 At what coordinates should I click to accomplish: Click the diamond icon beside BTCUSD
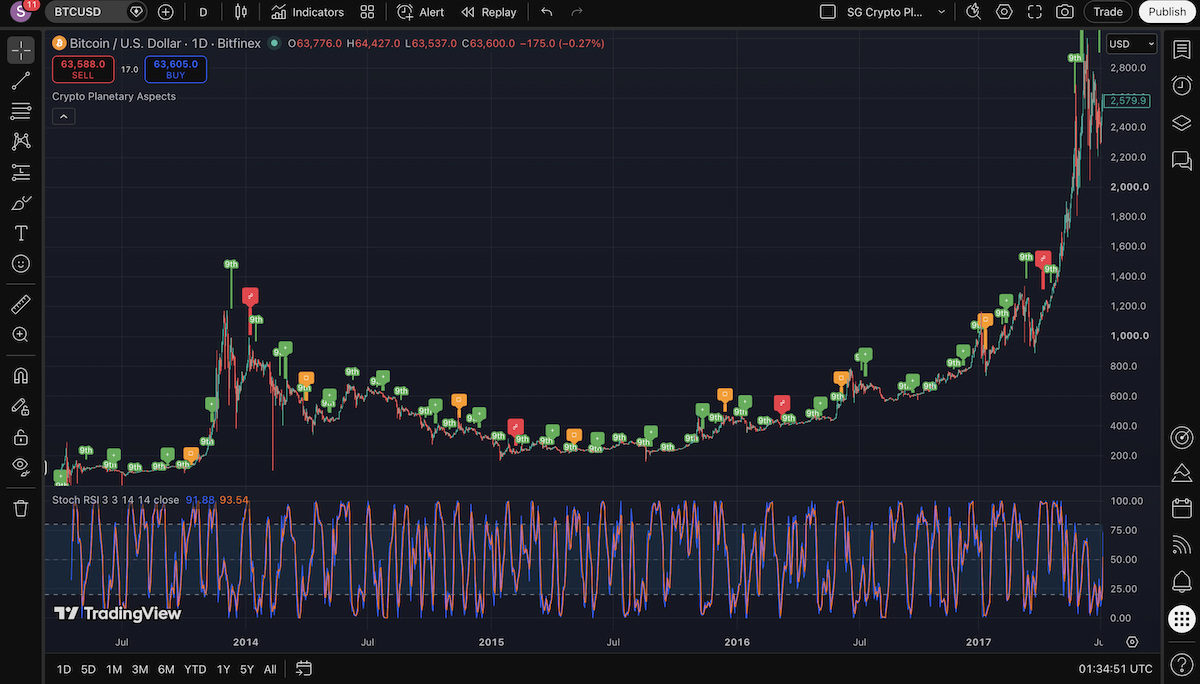[x=138, y=12]
